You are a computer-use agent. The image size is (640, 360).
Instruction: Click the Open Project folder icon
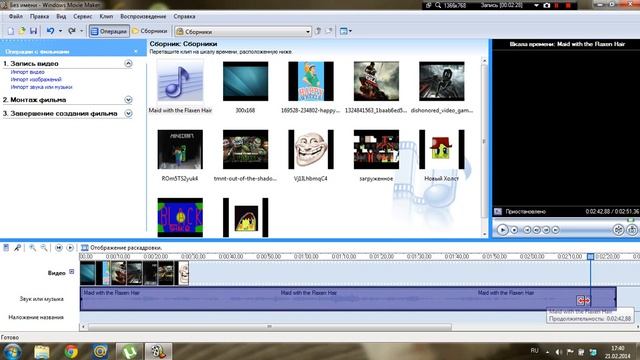22,31
